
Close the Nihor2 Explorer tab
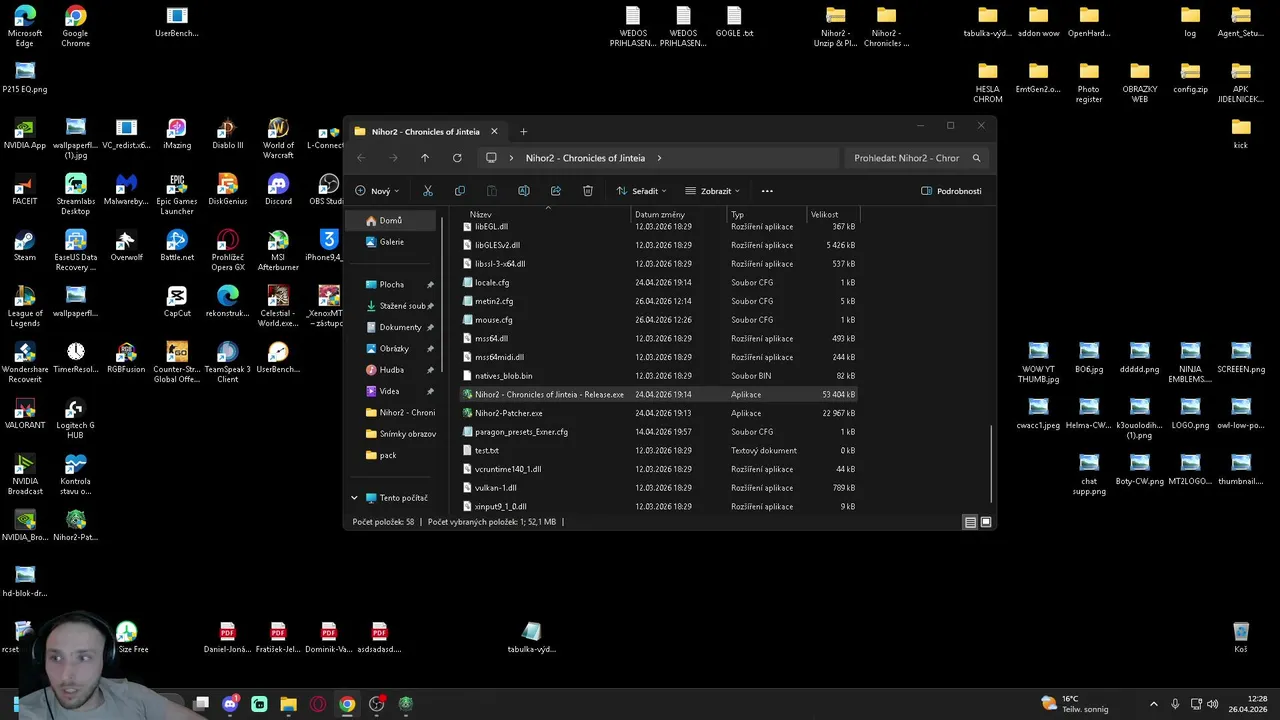(x=493, y=132)
